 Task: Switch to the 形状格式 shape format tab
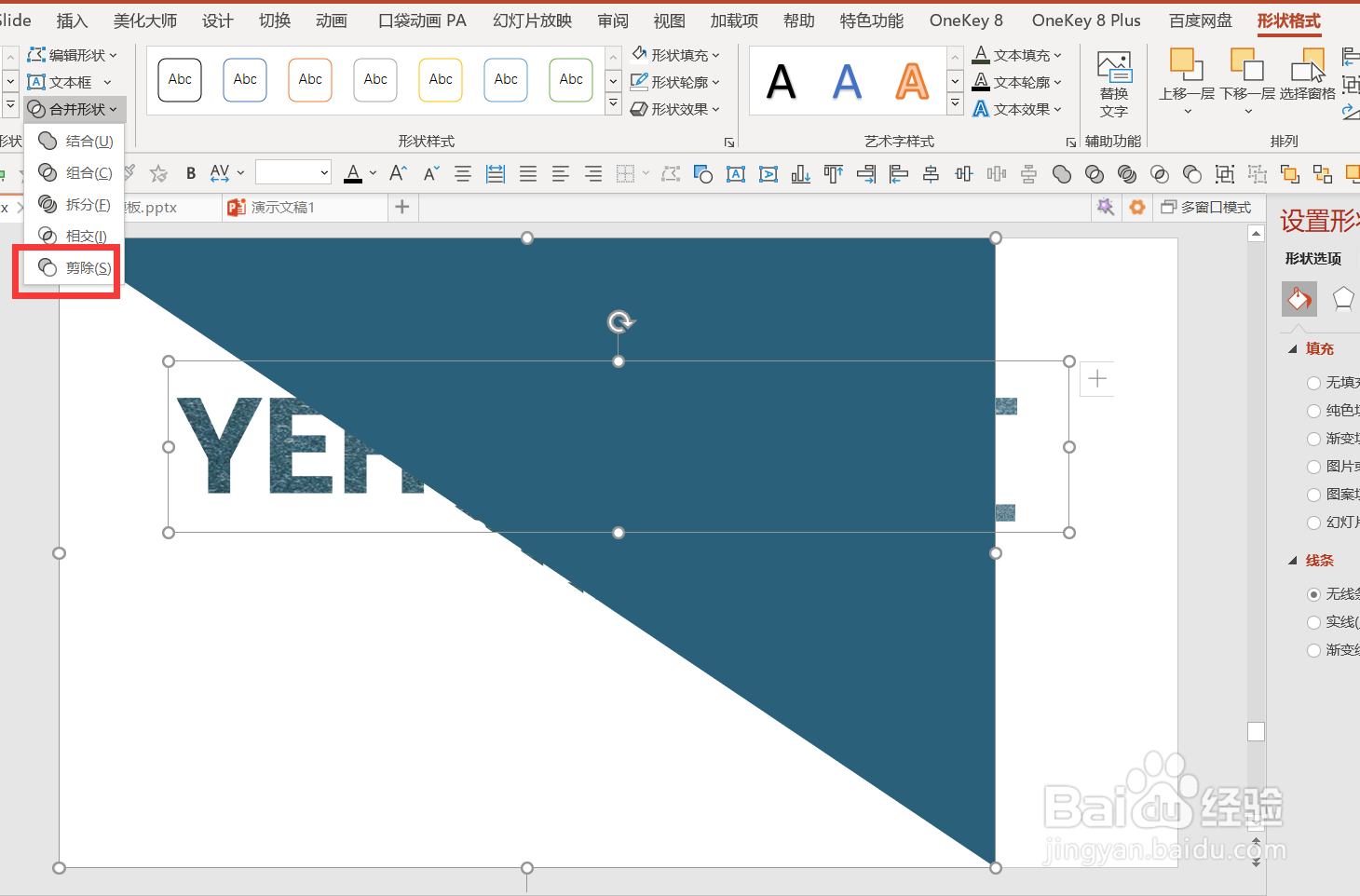tap(1289, 20)
